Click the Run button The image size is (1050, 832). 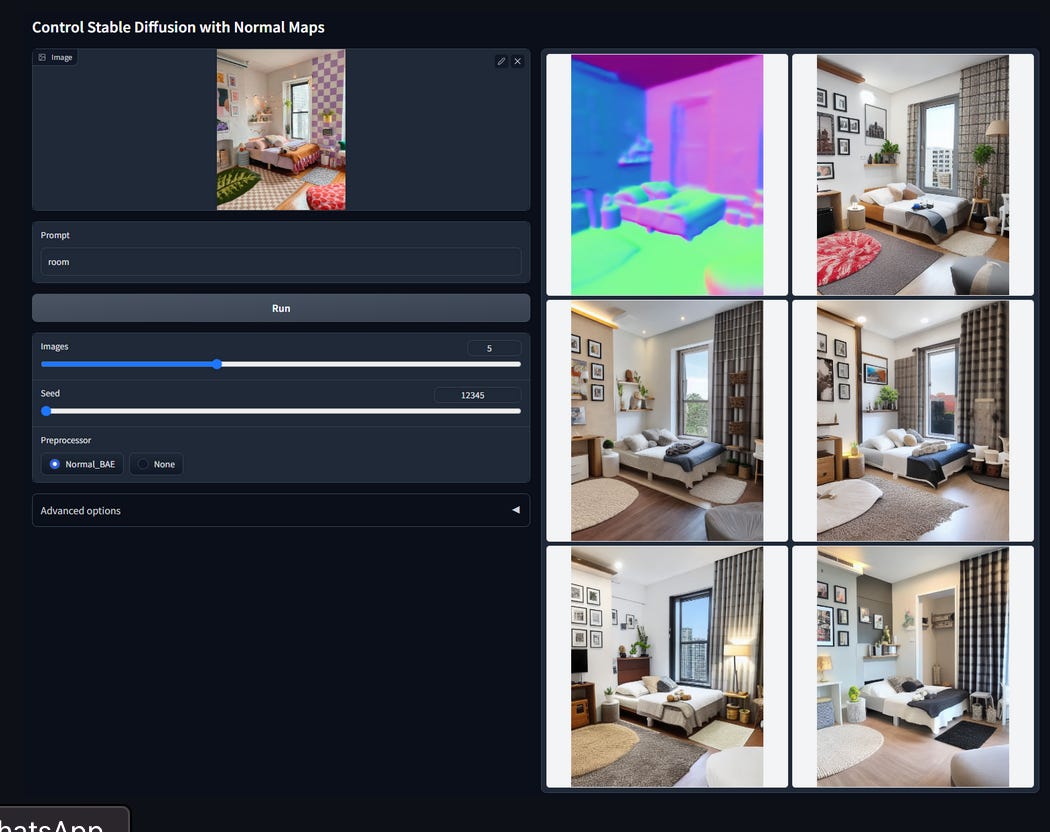tap(281, 308)
